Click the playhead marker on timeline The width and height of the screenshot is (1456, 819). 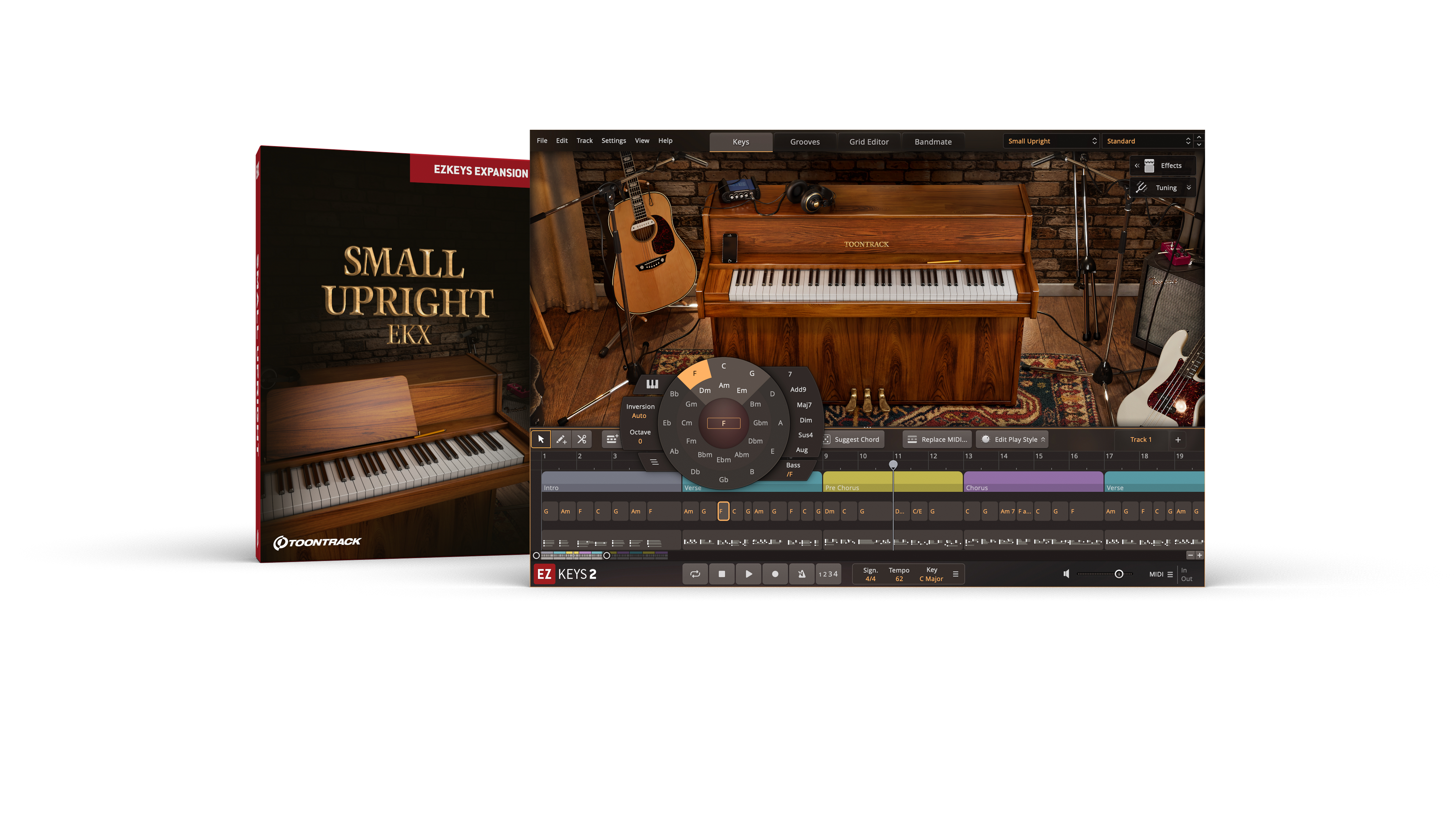(893, 465)
